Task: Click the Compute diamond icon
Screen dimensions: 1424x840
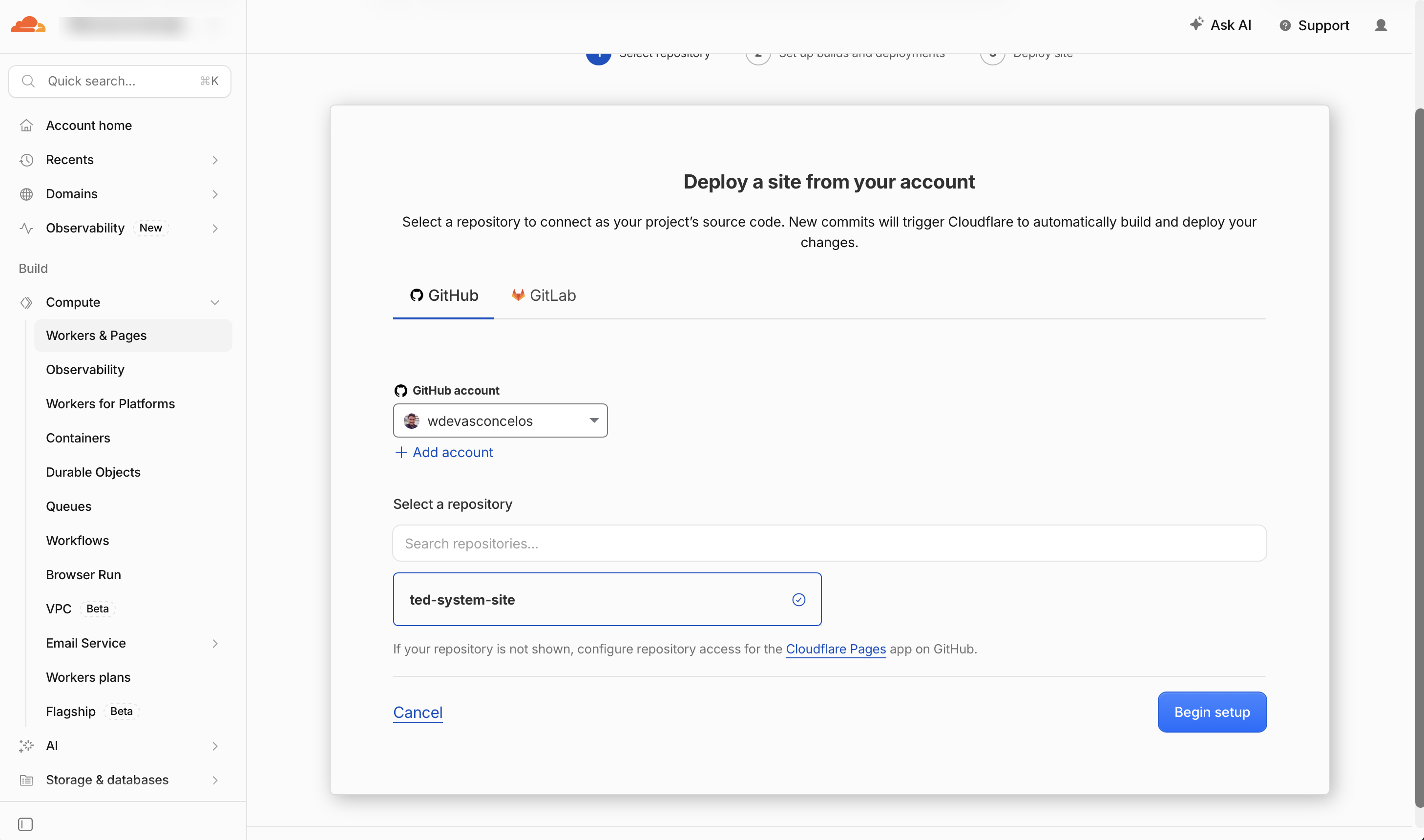Action: [x=26, y=302]
